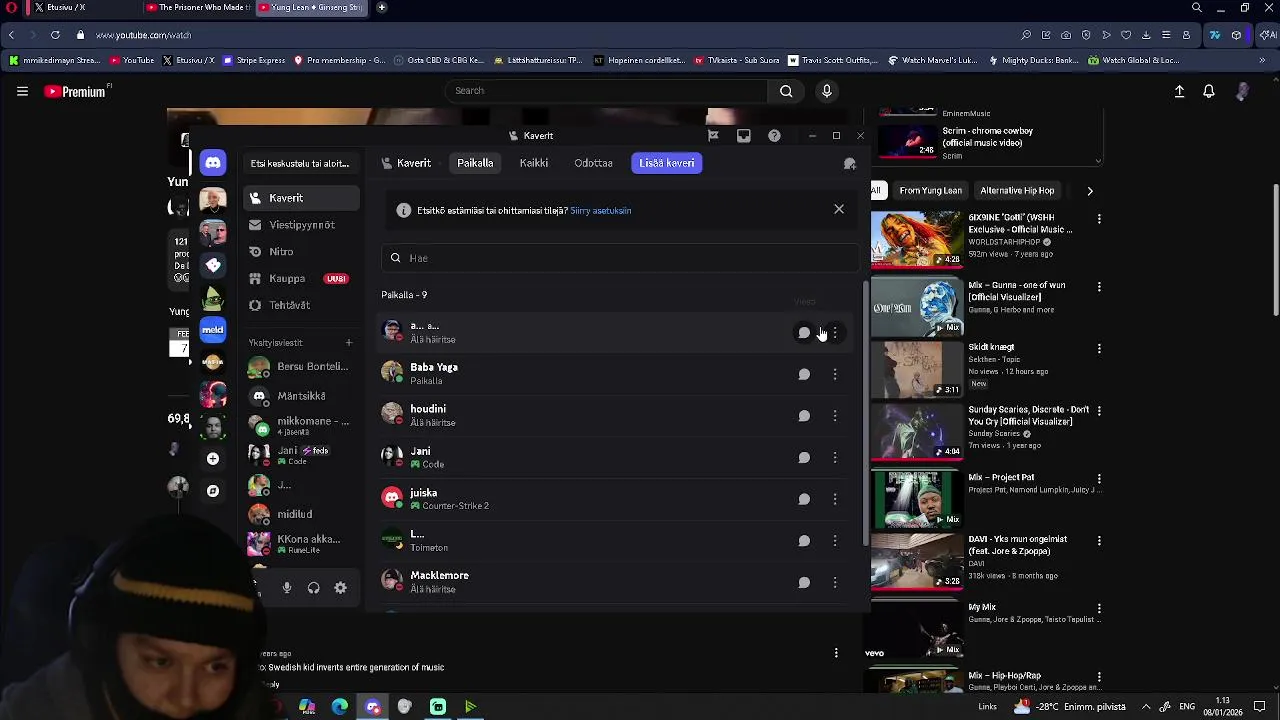Open DM with Bersu Bonteli
The image size is (1280, 720).
click(300, 367)
